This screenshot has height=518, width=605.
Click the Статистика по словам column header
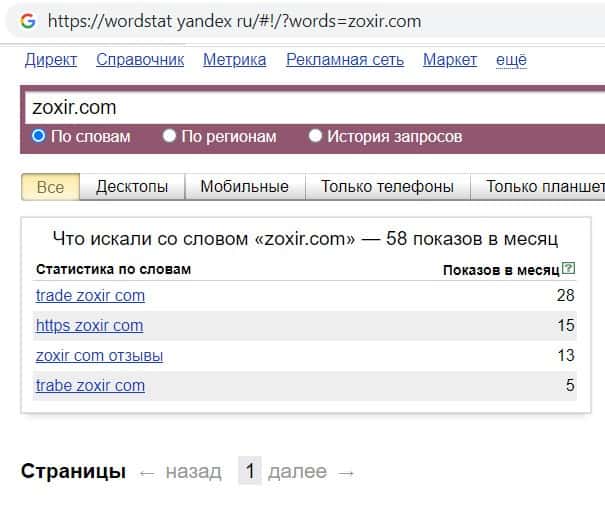(113, 269)
